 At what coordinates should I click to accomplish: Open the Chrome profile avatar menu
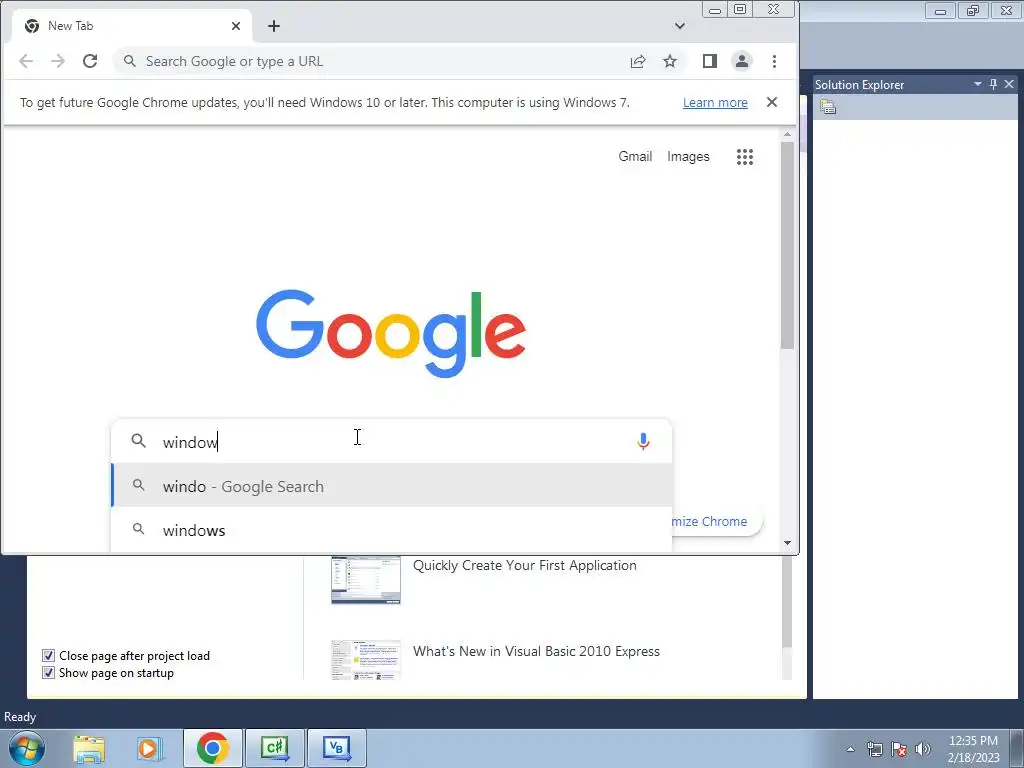coord(742,61)
